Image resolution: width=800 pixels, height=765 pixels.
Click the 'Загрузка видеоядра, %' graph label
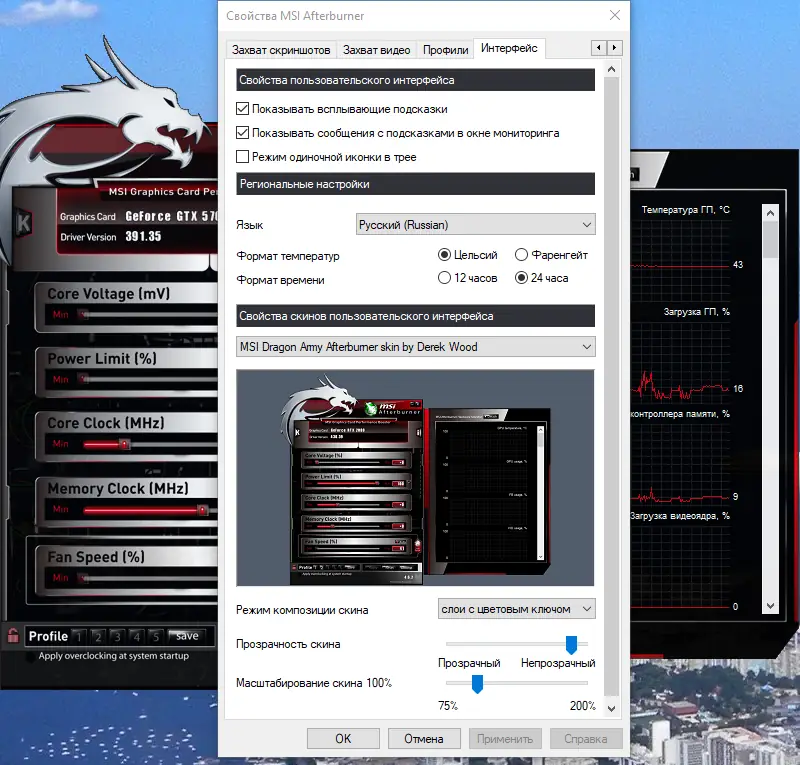pos(680,516)
